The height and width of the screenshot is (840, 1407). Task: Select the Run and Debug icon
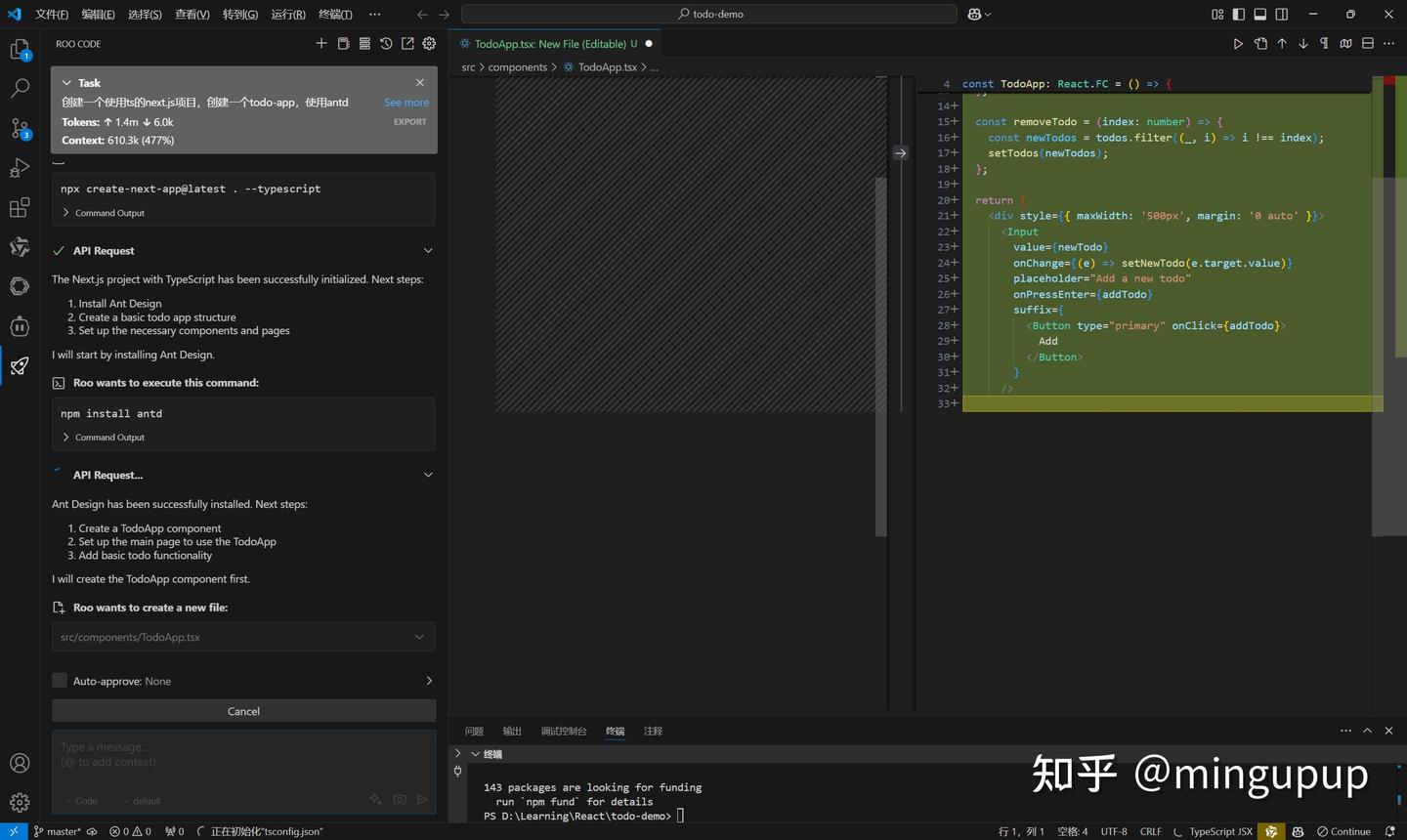click(20, 169)
